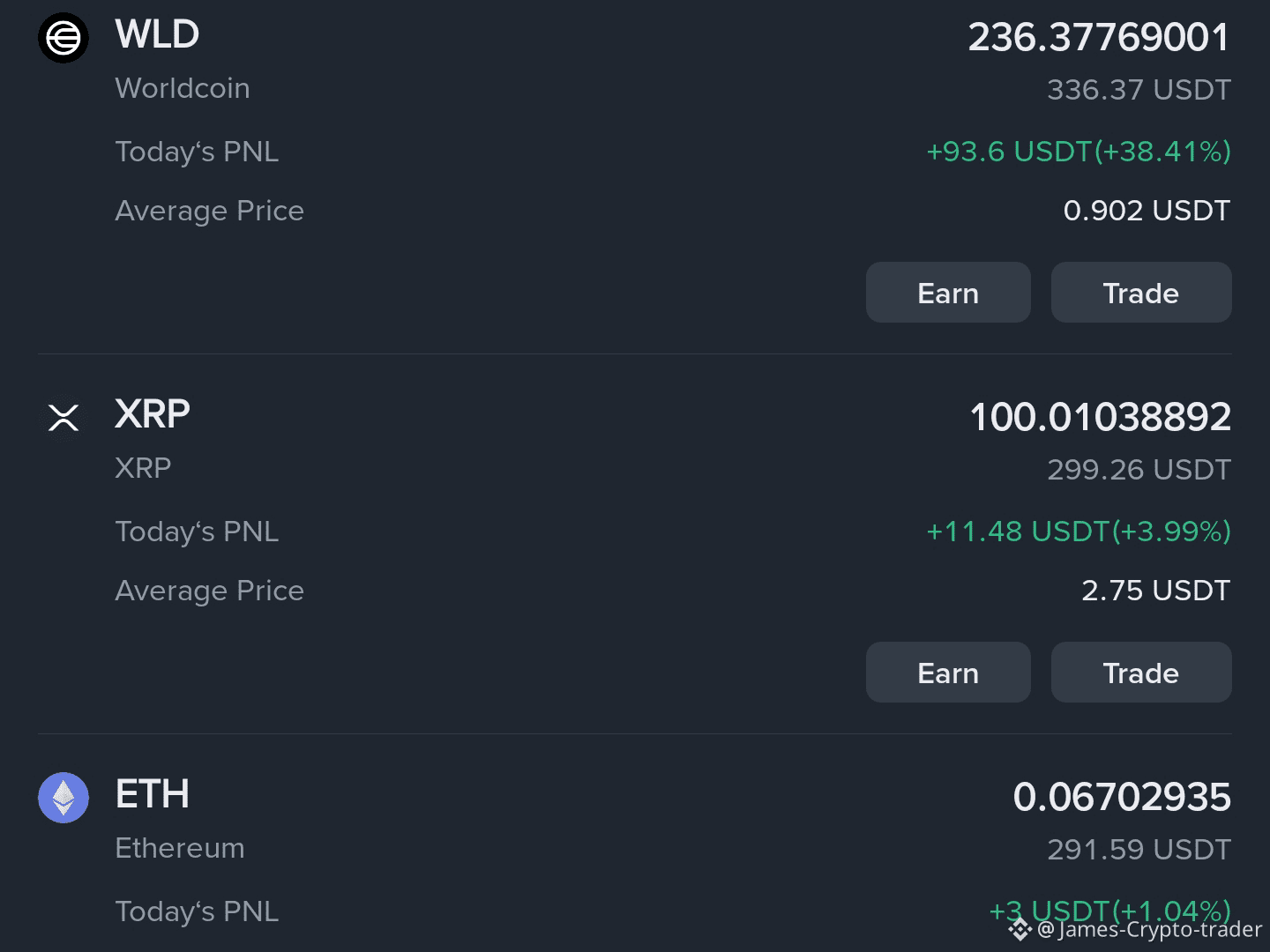Open Trade for the WLD holding
Image resolution: width=1270 pixels, height=952 pixels.
click(x=1141, y=292)
